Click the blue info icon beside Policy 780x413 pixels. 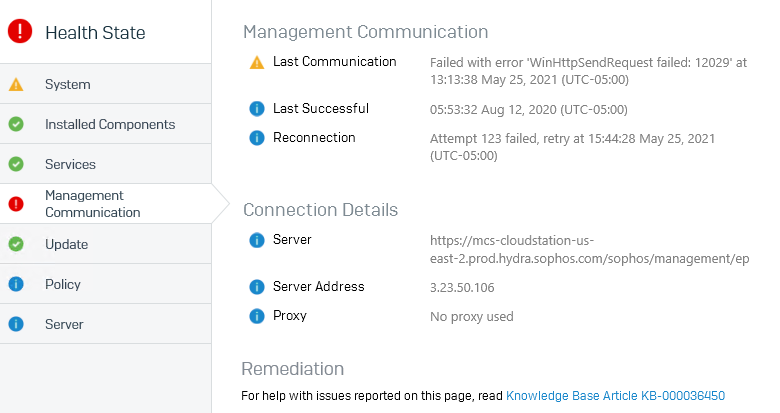coord(16,284)
